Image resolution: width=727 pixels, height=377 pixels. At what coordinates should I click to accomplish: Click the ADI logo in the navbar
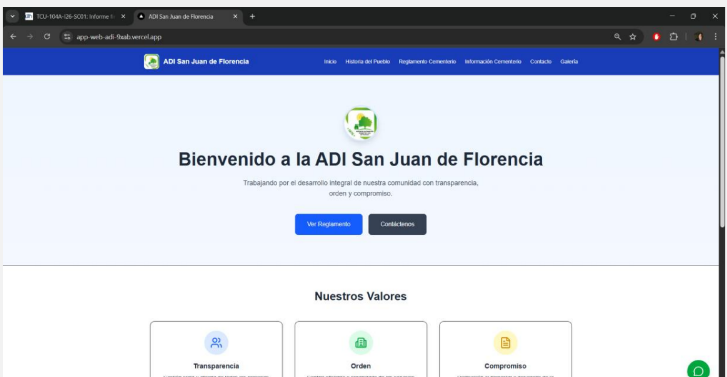click(x=152, y=61)
